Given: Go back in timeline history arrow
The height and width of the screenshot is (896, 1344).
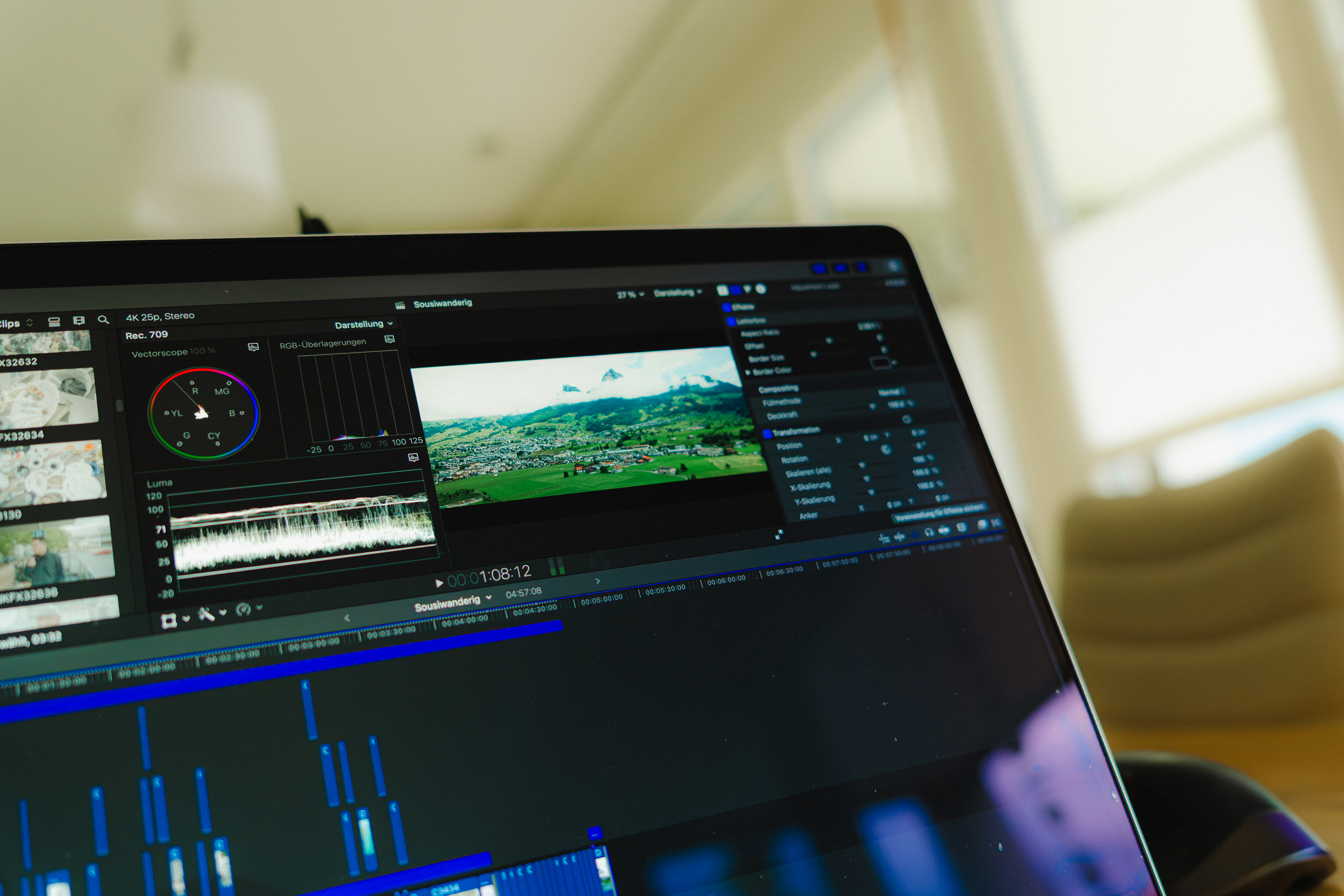Looking at the screenshot, I should pos(346,618).
